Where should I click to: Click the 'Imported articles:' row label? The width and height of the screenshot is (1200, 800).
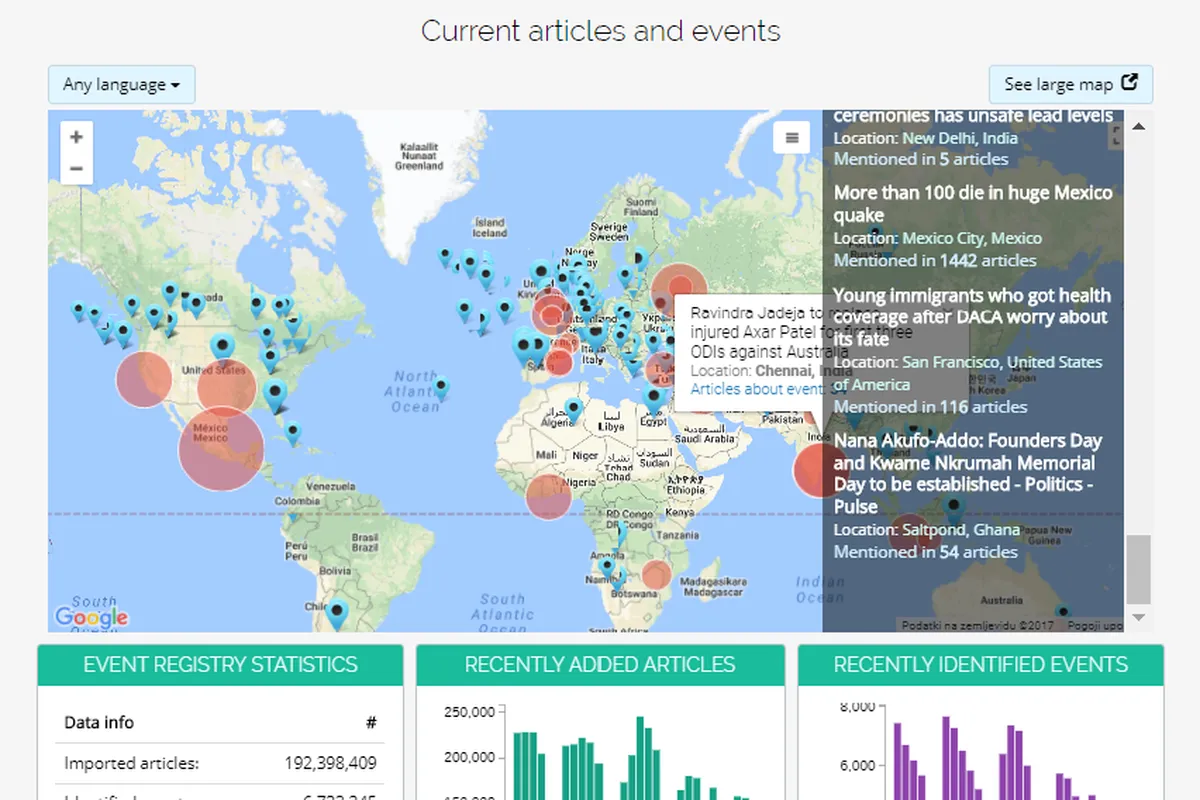click(x=132, y=764)
